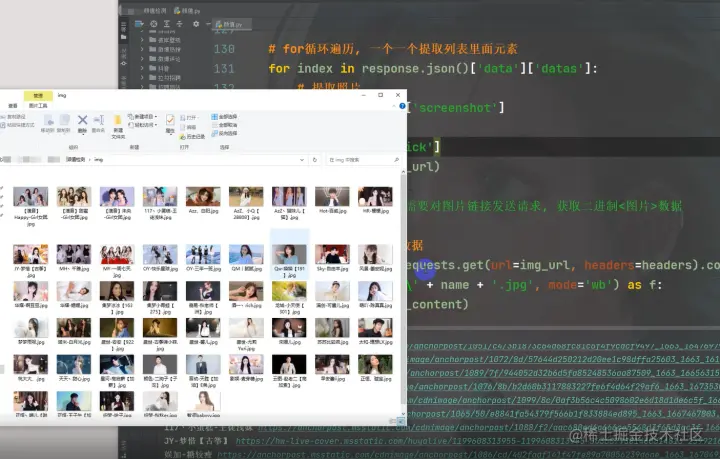This screenshot has width=720, height=459.
Task: Expand the second folder node in the PyCharm project tree
Action: (x=142, y=49)
